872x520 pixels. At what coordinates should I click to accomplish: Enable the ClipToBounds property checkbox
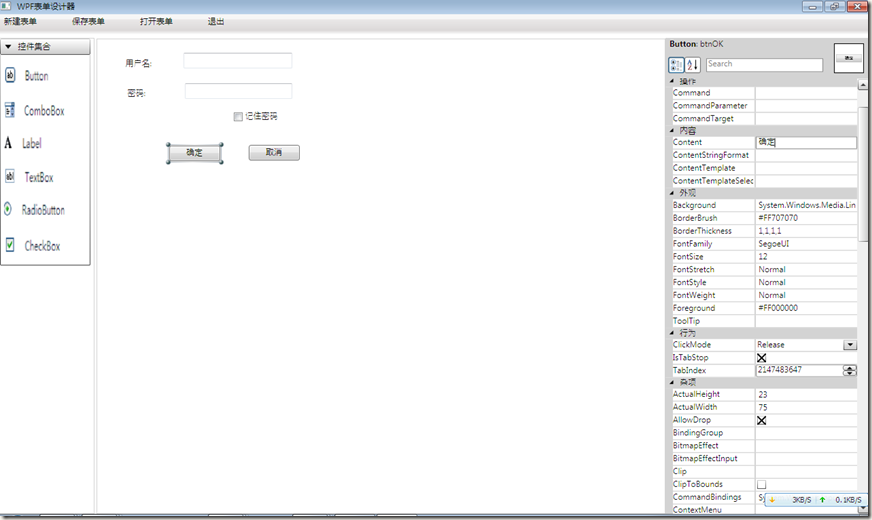coord(761,484)
